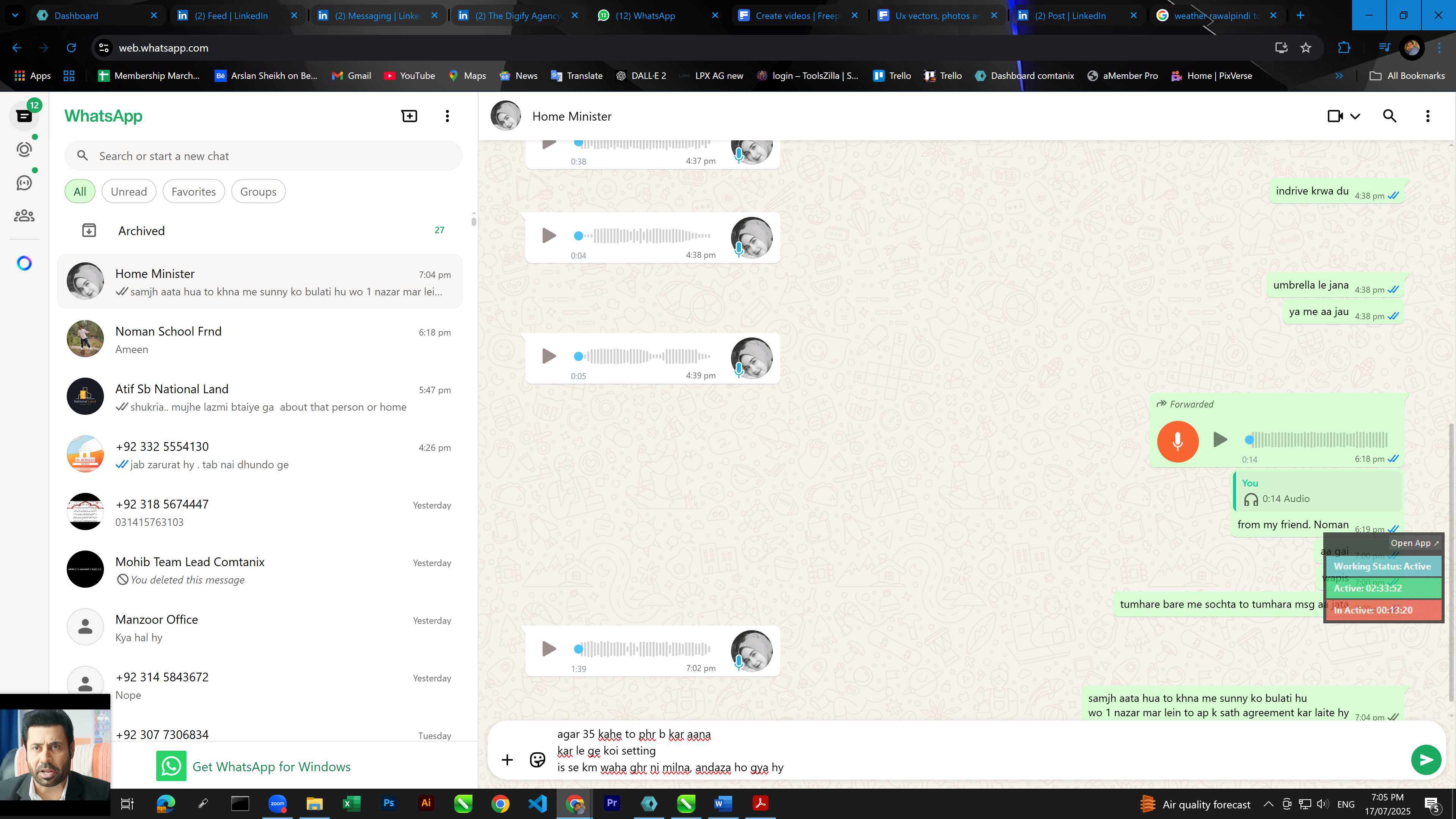
Task: Seek the 1:39 voice message waveform
Action: (643, 649)
